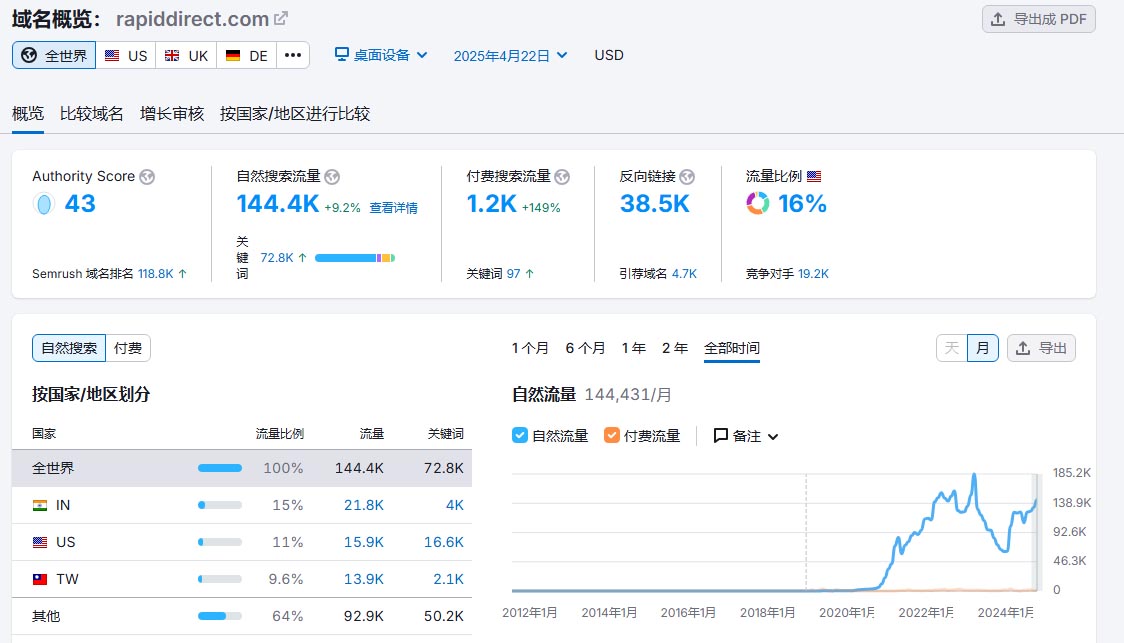
Task: Select the 全世界 region filter
Action: [54, 55]
